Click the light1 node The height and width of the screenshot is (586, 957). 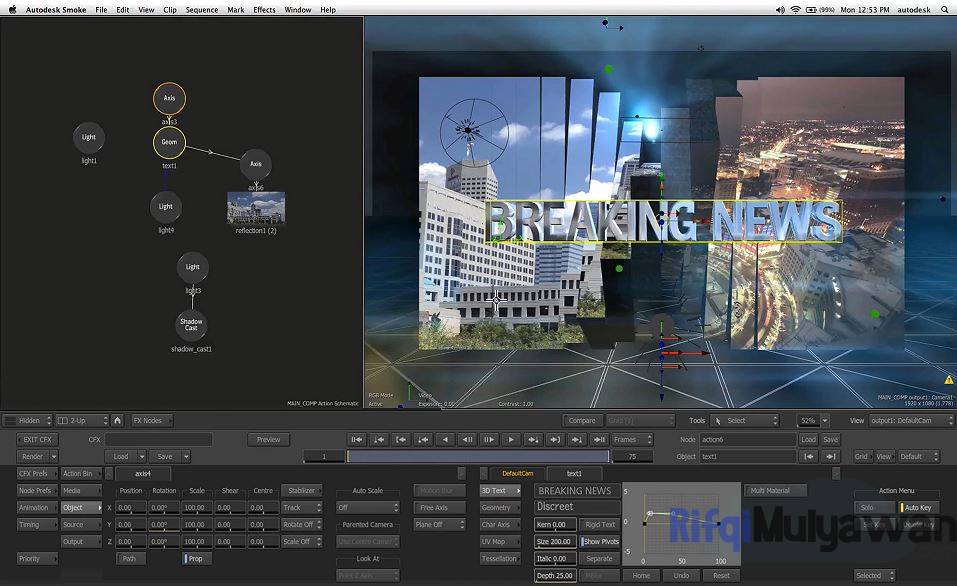point(88,137)
